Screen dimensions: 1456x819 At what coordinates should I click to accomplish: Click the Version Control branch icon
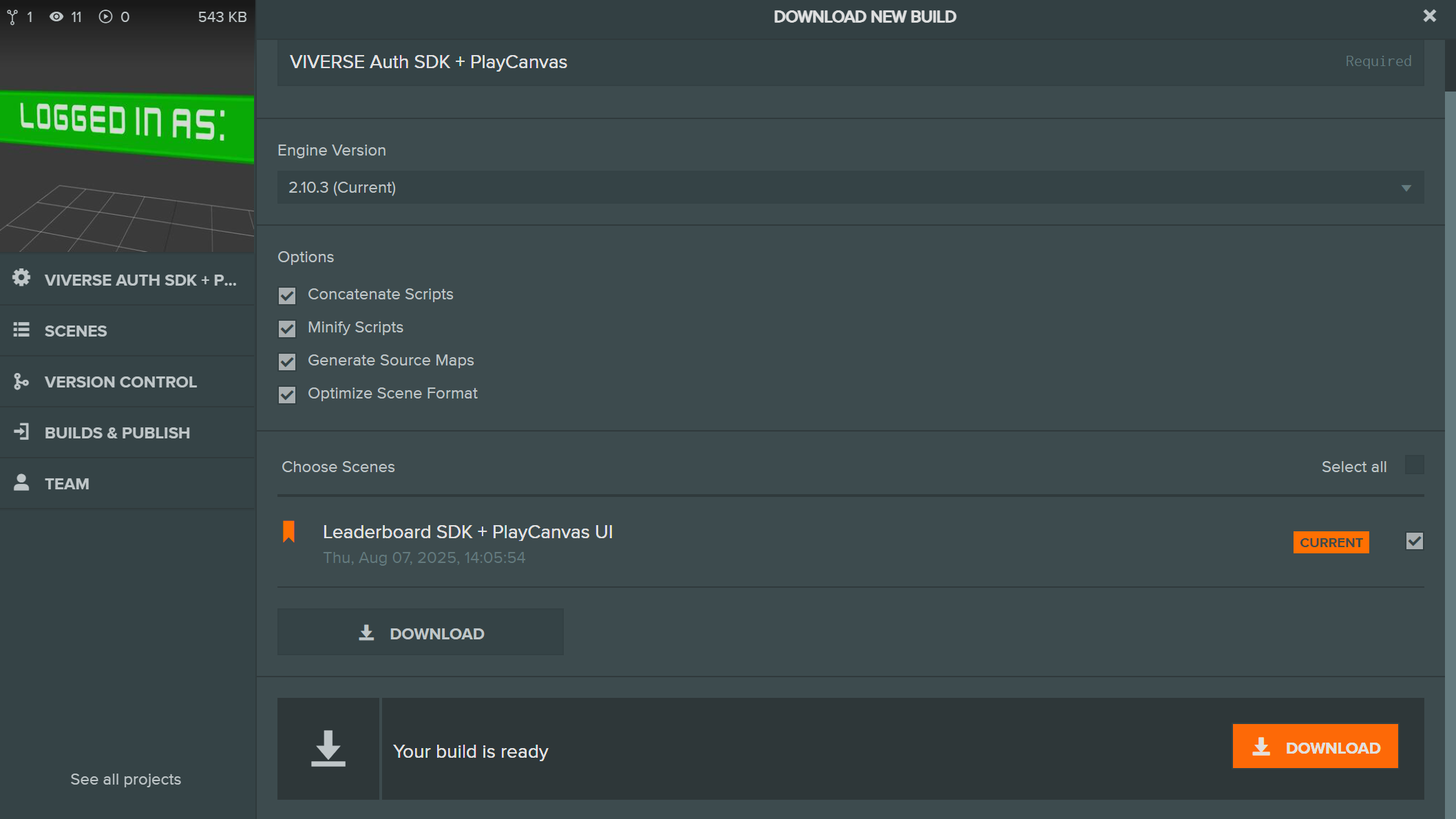pos(21,381)
